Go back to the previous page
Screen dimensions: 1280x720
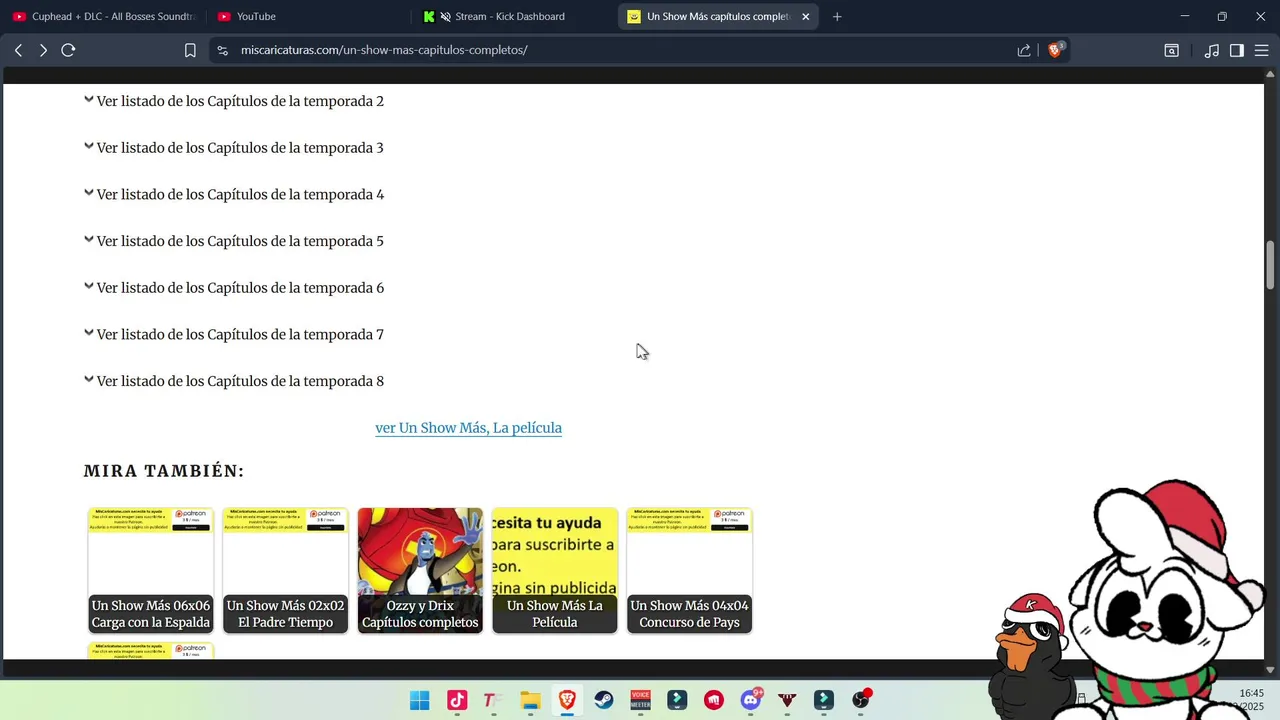click(x=18, y=50)
